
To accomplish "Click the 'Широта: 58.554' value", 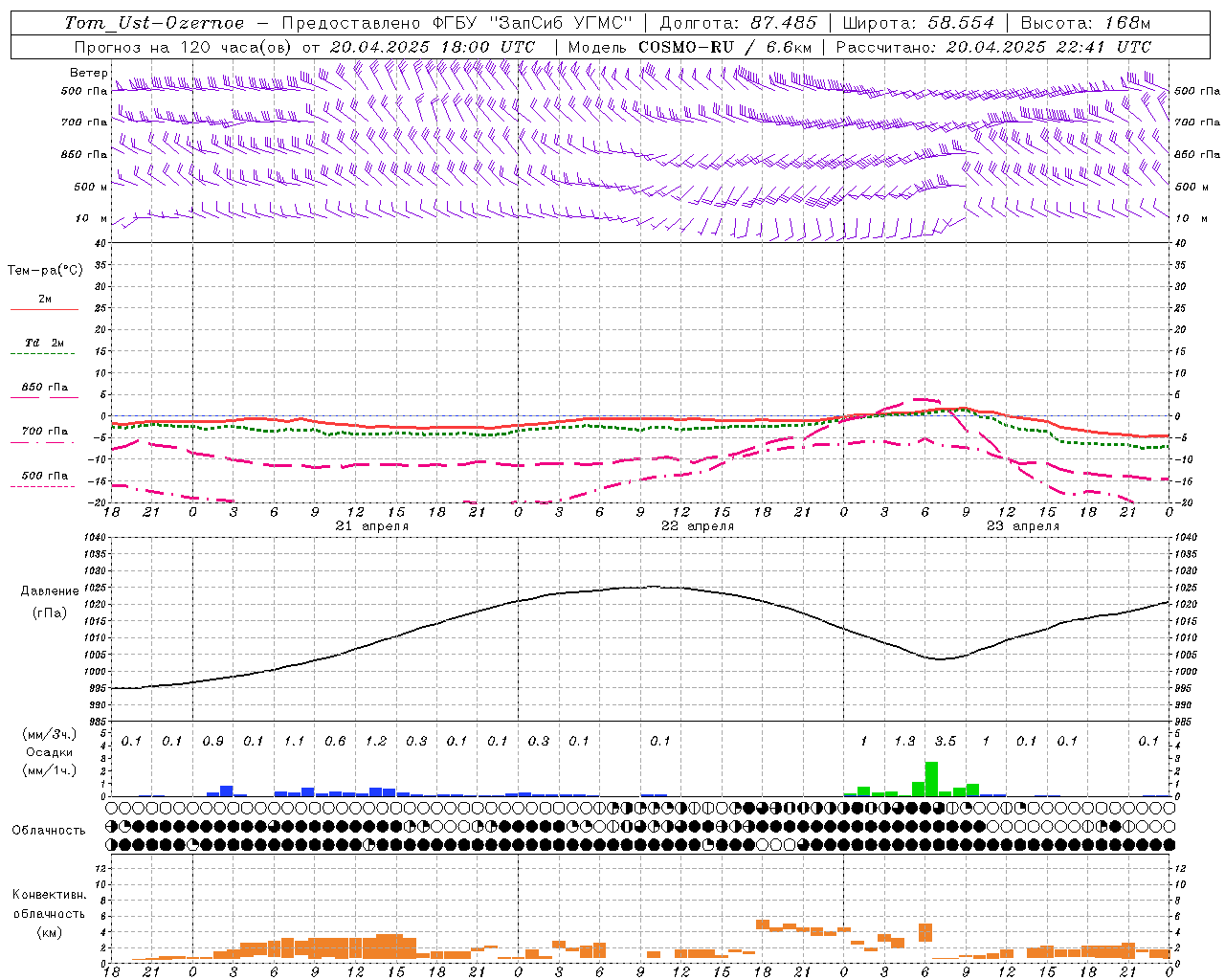I will coord(919,23).
